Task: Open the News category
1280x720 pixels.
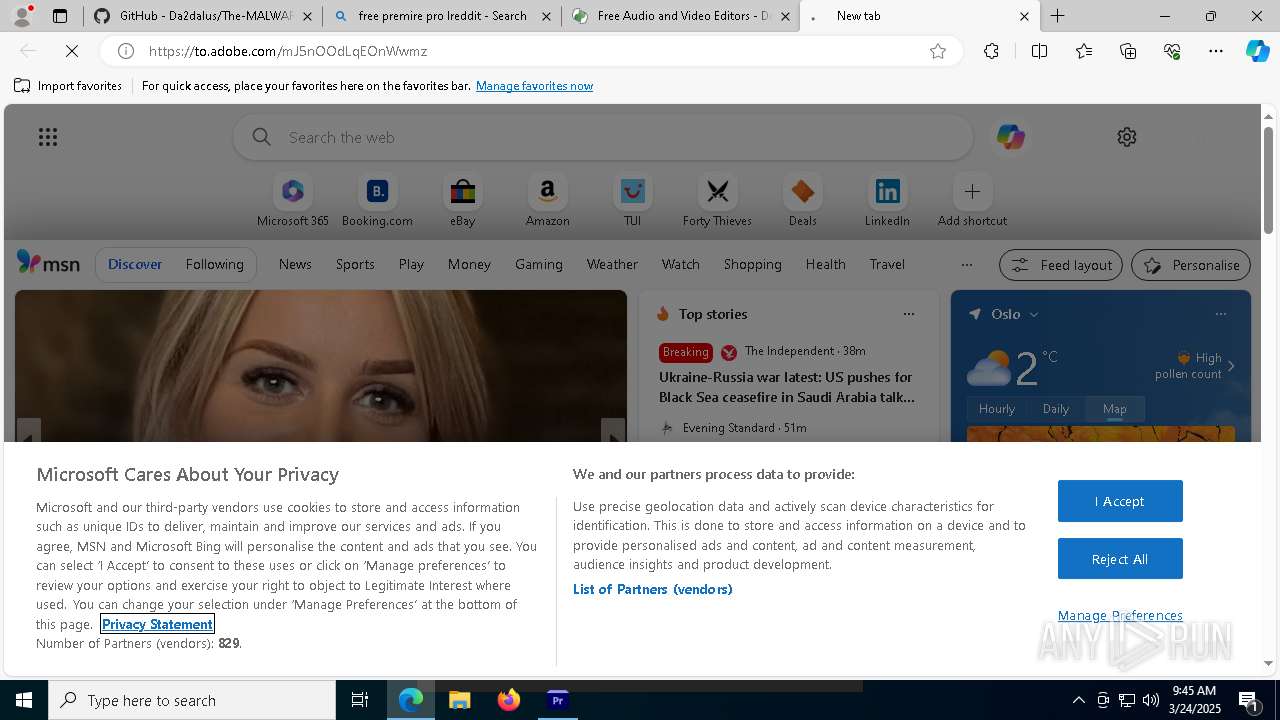Action: click(295, 264)
